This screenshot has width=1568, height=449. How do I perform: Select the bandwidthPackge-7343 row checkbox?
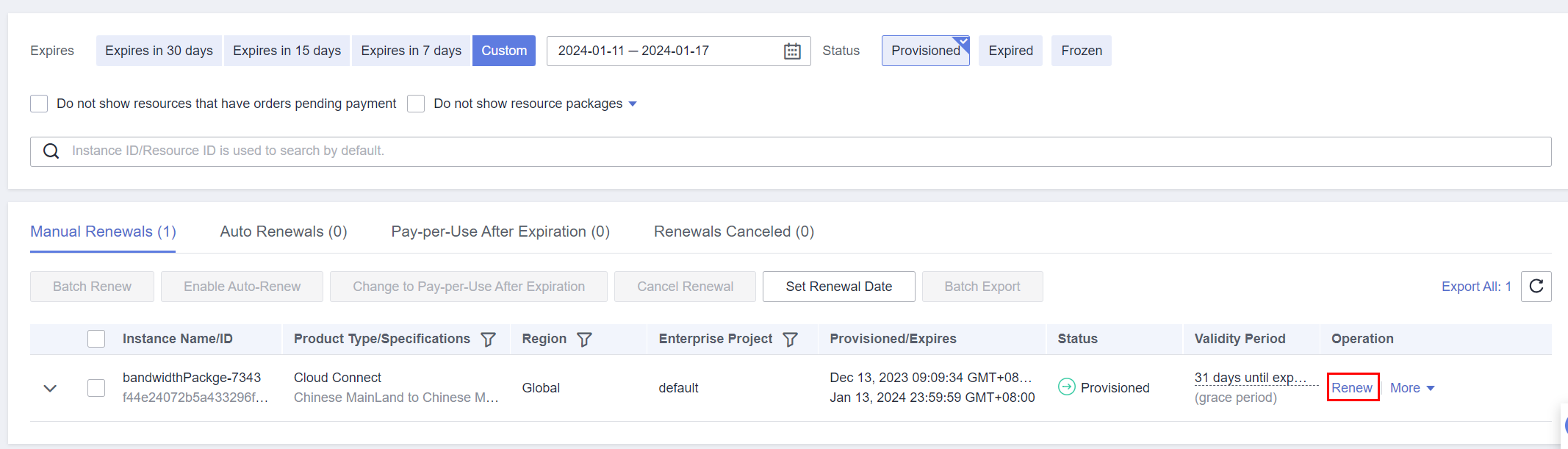pyautogui.click(x=96, y=388)
